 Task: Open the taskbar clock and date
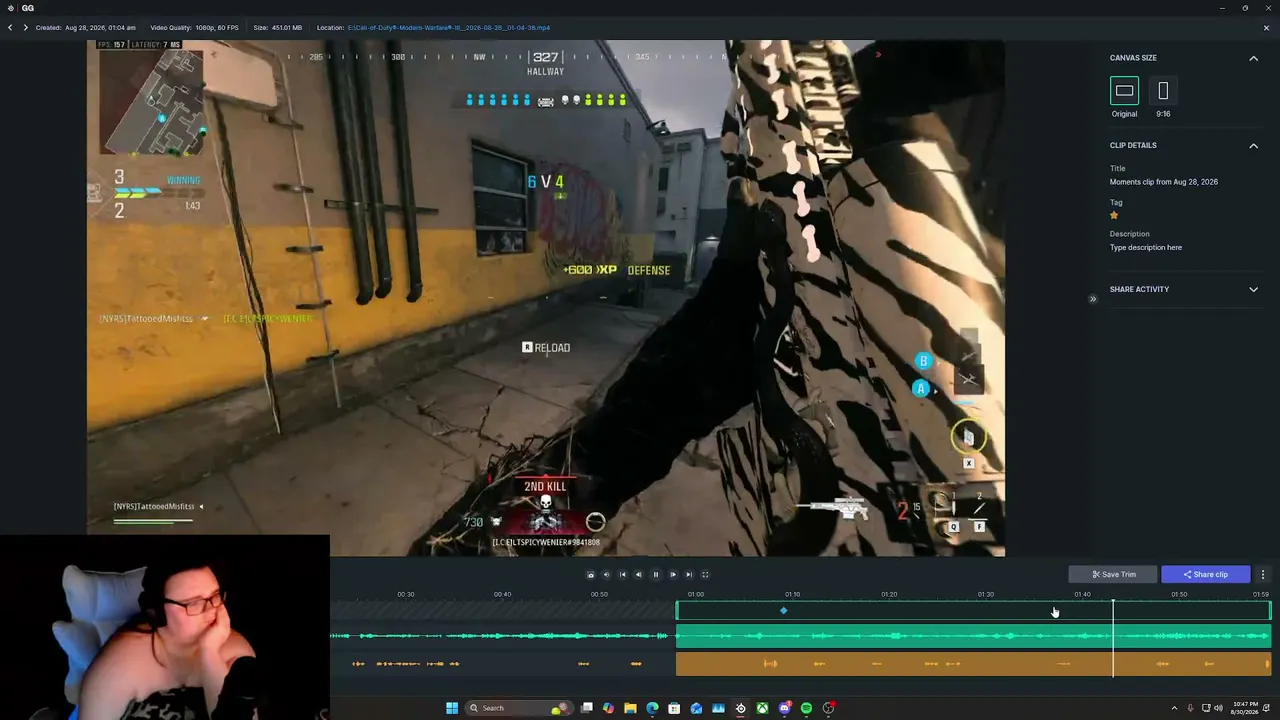coord(1245,708)
